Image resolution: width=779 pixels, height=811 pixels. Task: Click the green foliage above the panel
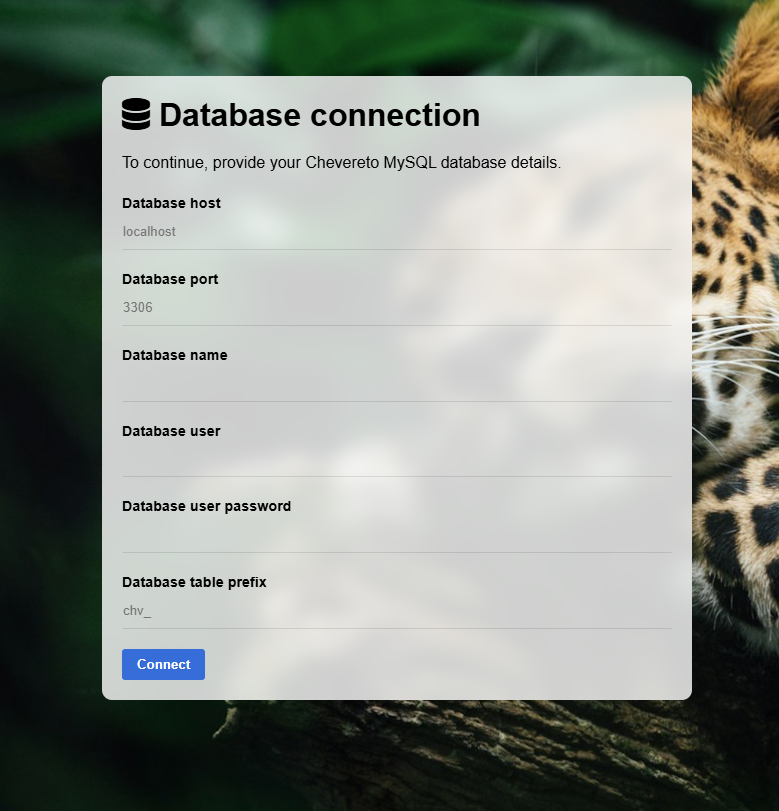(x=350, y=35)
